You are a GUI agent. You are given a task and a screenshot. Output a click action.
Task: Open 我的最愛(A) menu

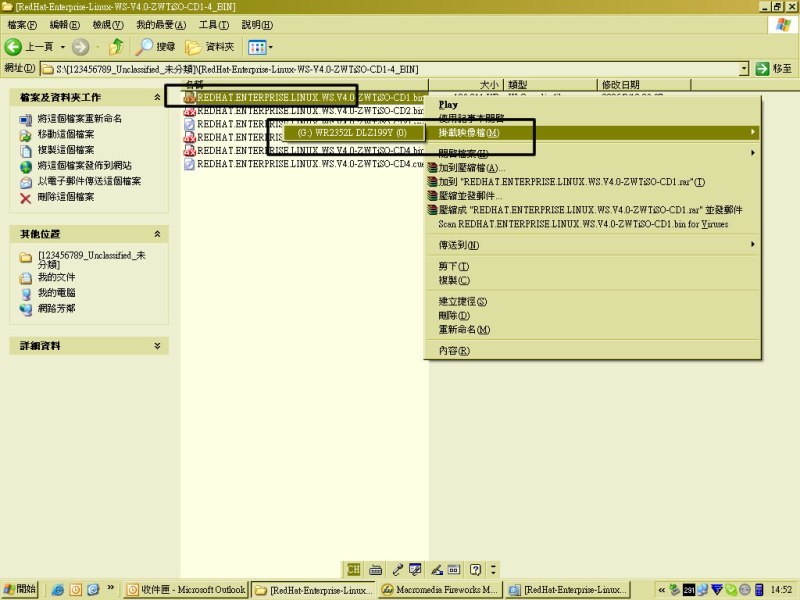161,24
